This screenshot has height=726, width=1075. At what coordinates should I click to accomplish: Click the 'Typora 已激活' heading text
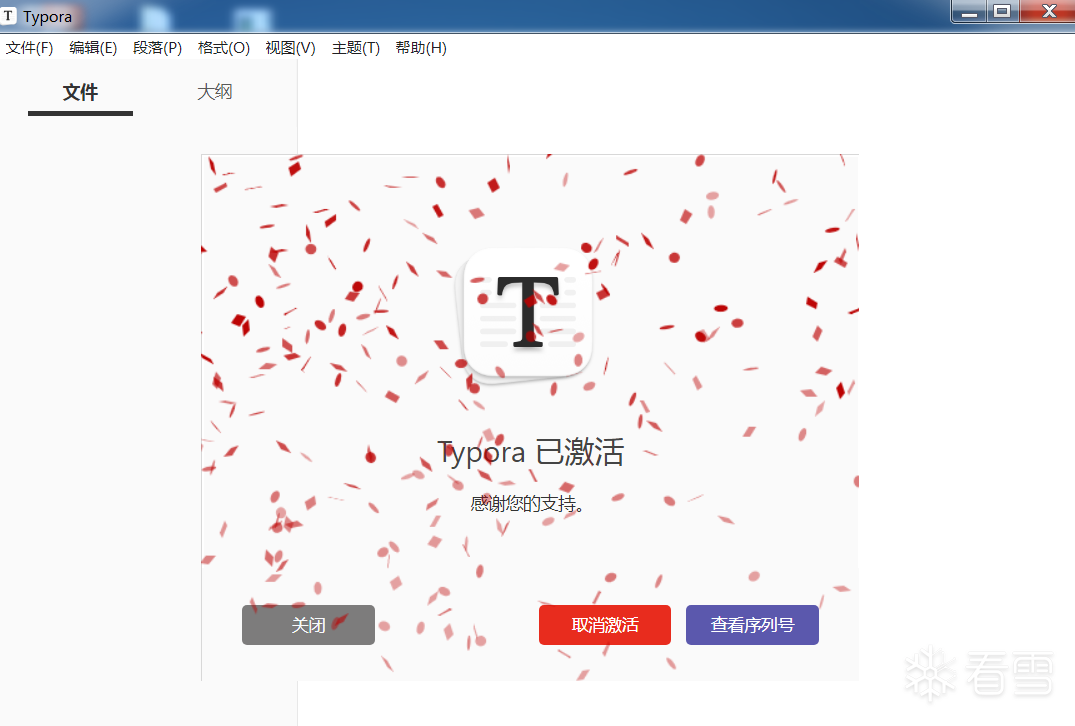pyautogui.click(x=531, y=452)
